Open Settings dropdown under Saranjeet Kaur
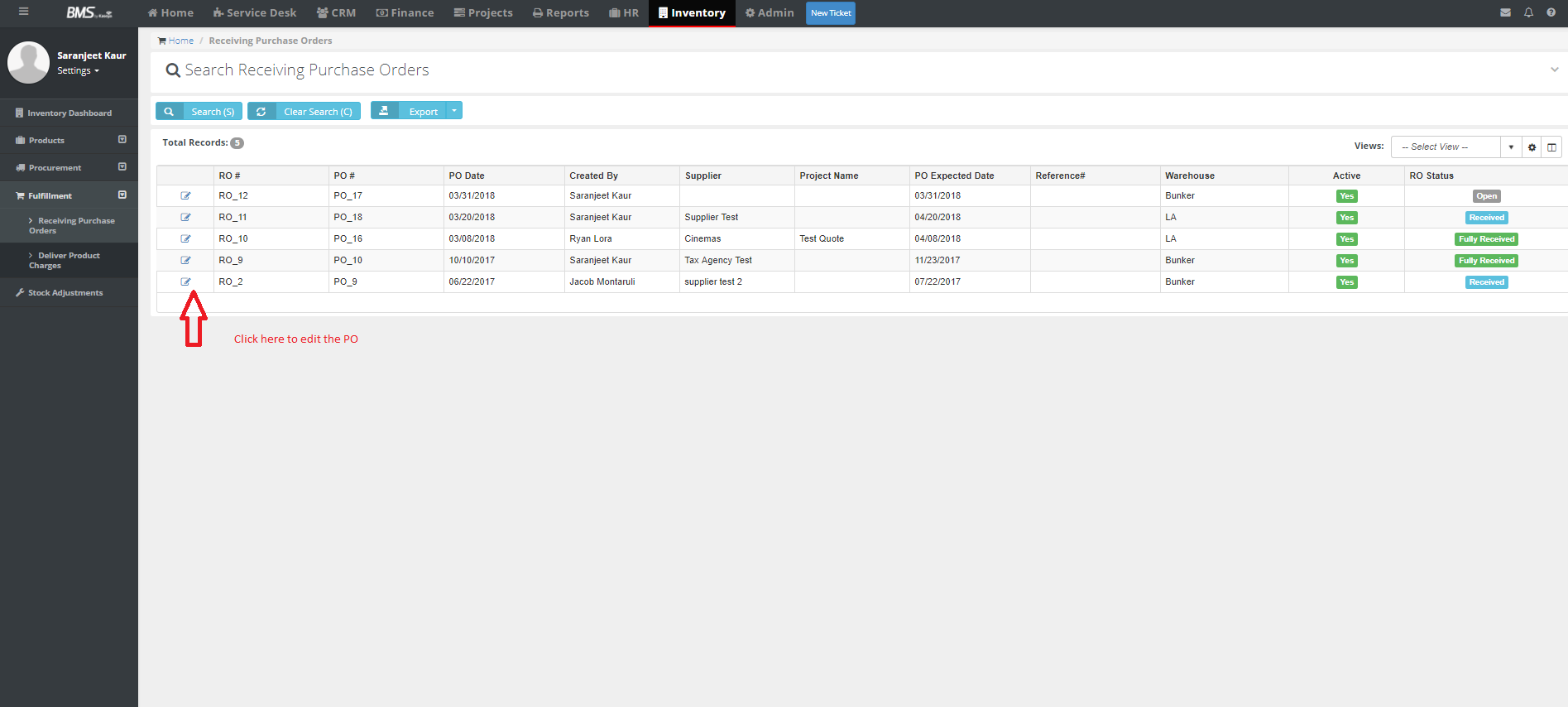 tap(78, 71)
